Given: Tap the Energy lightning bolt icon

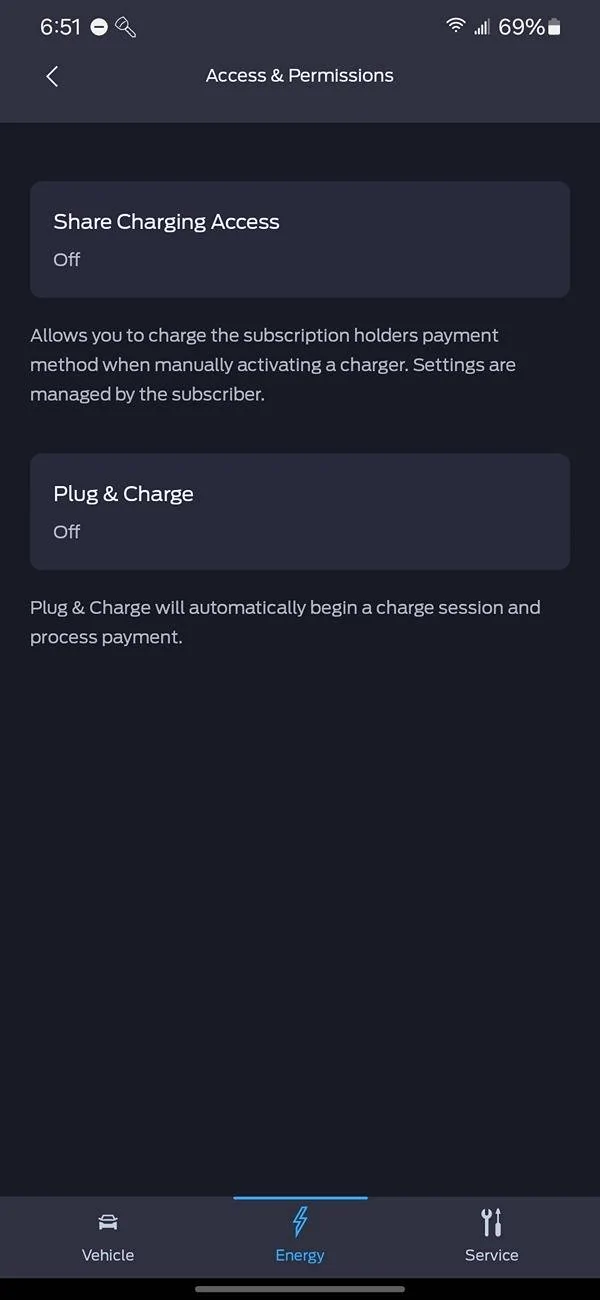Looking at the screenshot, I should click(x=299, y=1221).
